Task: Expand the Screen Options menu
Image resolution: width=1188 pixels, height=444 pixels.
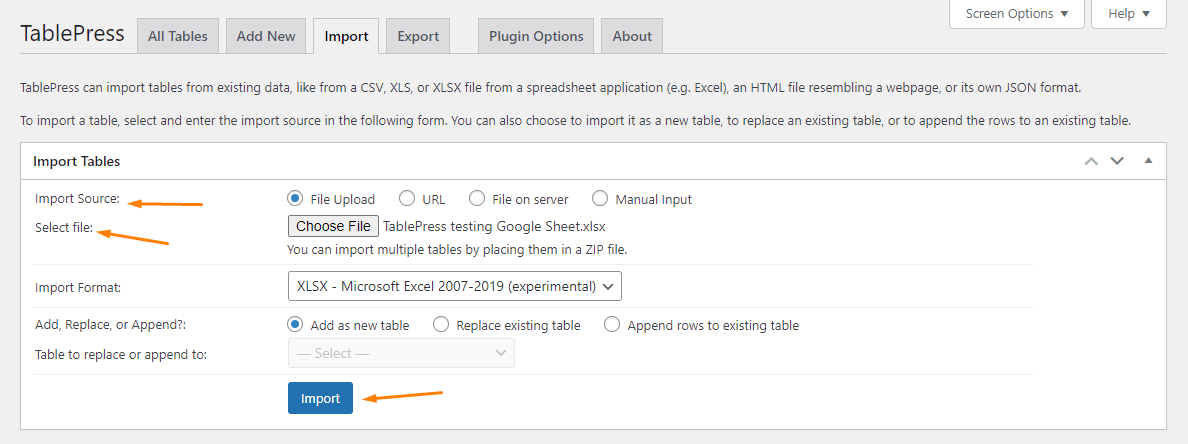Action: [x=1016, y=14]
